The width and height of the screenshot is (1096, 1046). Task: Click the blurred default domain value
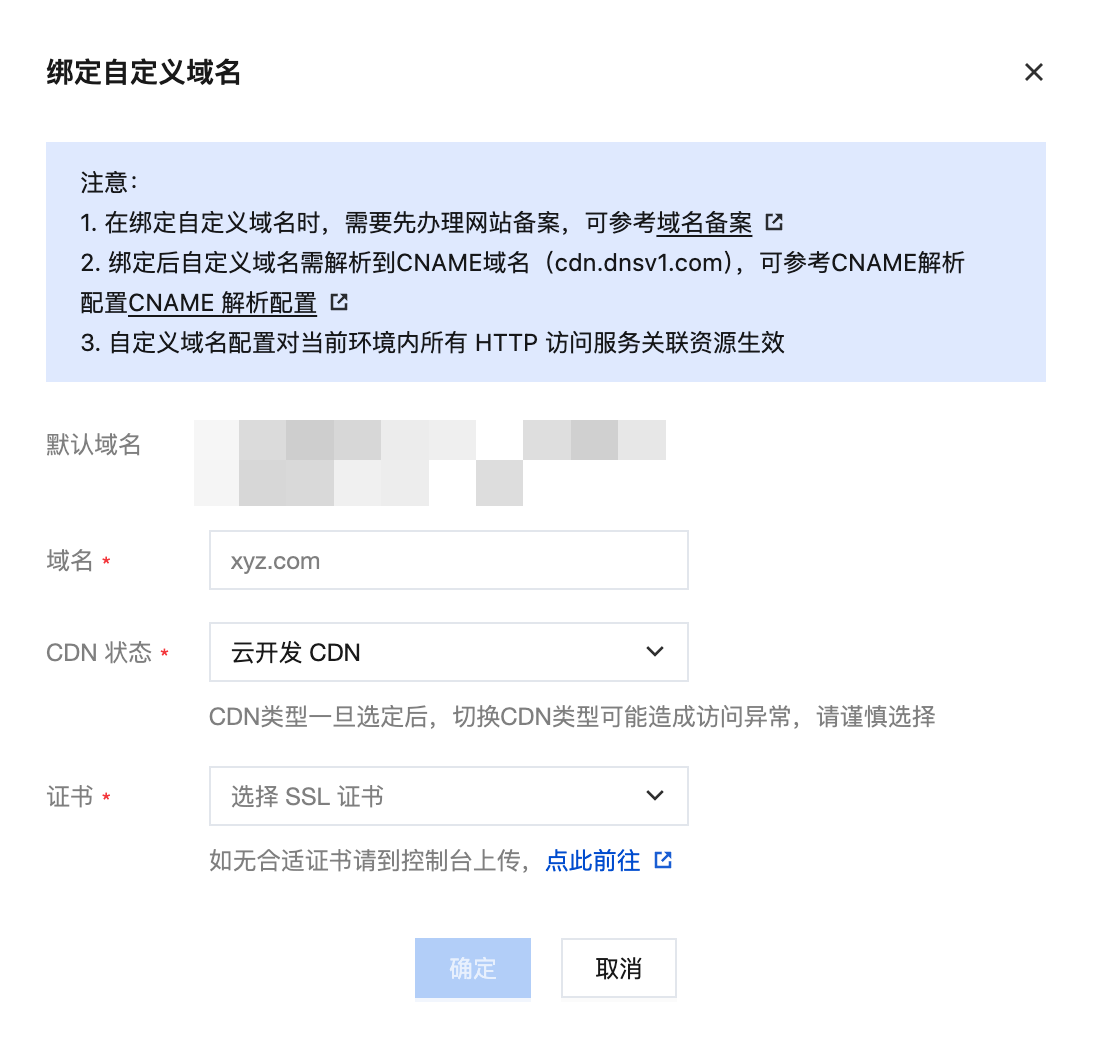(430, 461)
